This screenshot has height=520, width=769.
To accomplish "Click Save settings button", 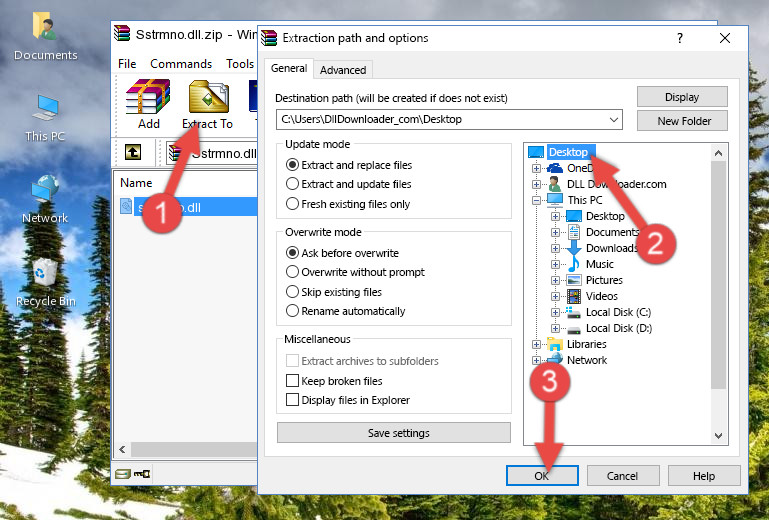I will tap(394, 433).
